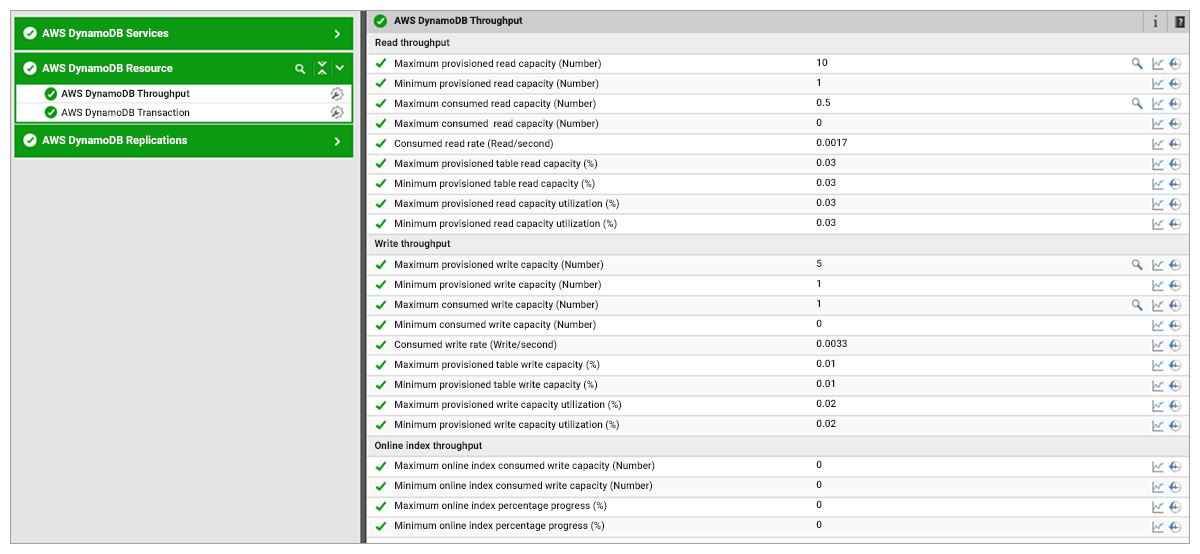Click green checkmark beside Maximum provisioned read capacity
This screenshot has height=554, width=1200.
[x=381, y=63]
